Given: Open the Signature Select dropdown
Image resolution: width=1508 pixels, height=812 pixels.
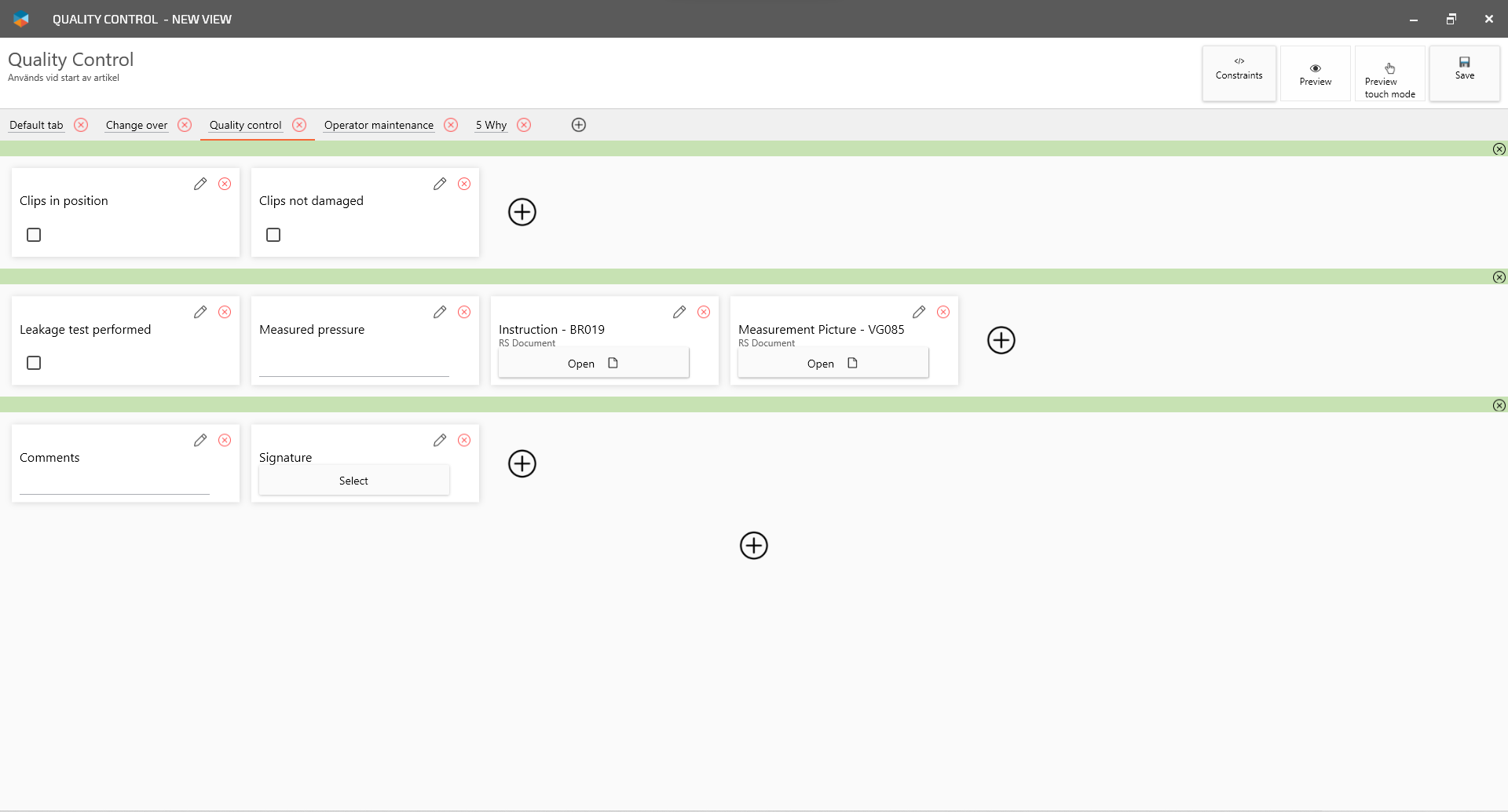Looking at the screenshot, I should click(354, 481).
